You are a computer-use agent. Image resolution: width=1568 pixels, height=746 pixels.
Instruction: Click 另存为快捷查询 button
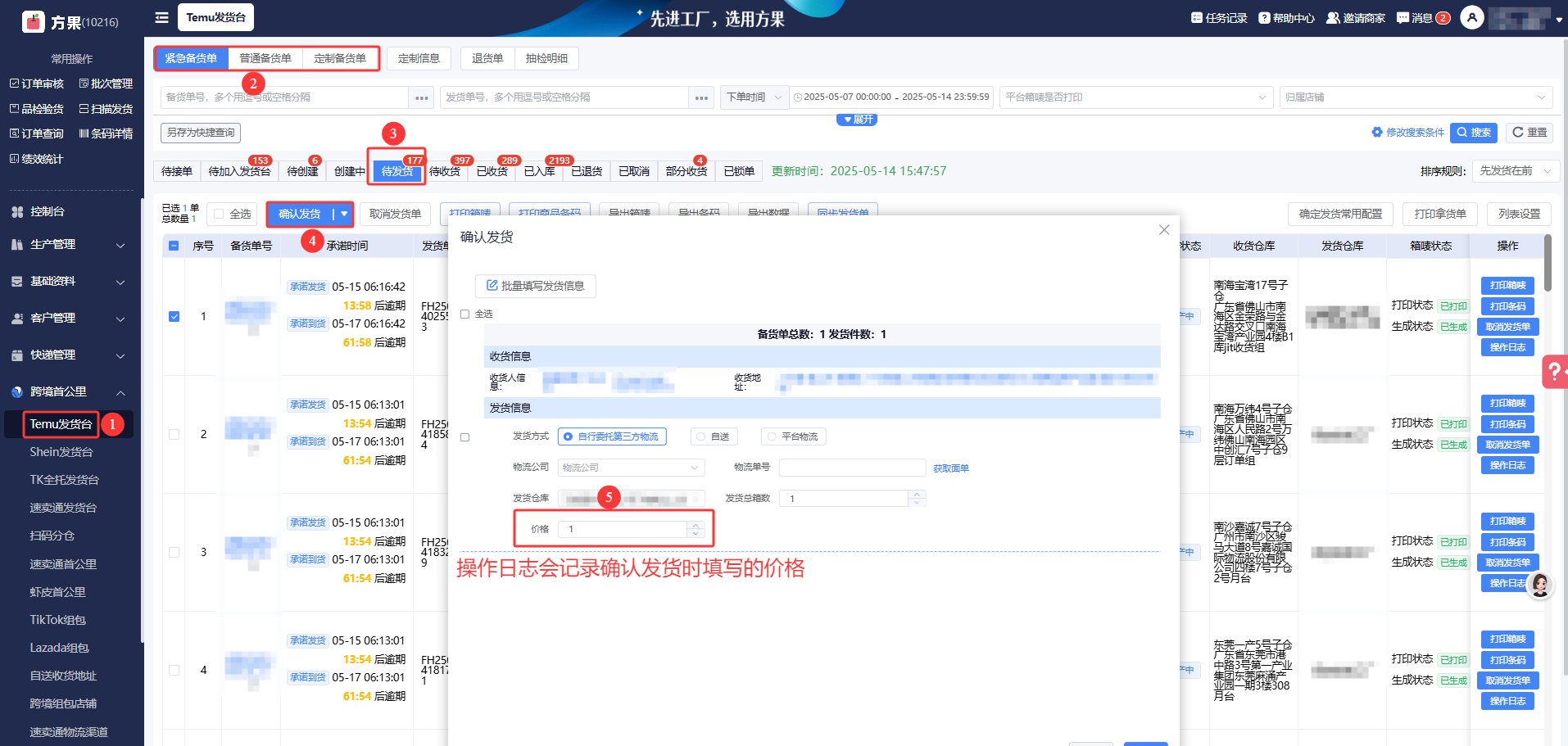click(201, 133)
